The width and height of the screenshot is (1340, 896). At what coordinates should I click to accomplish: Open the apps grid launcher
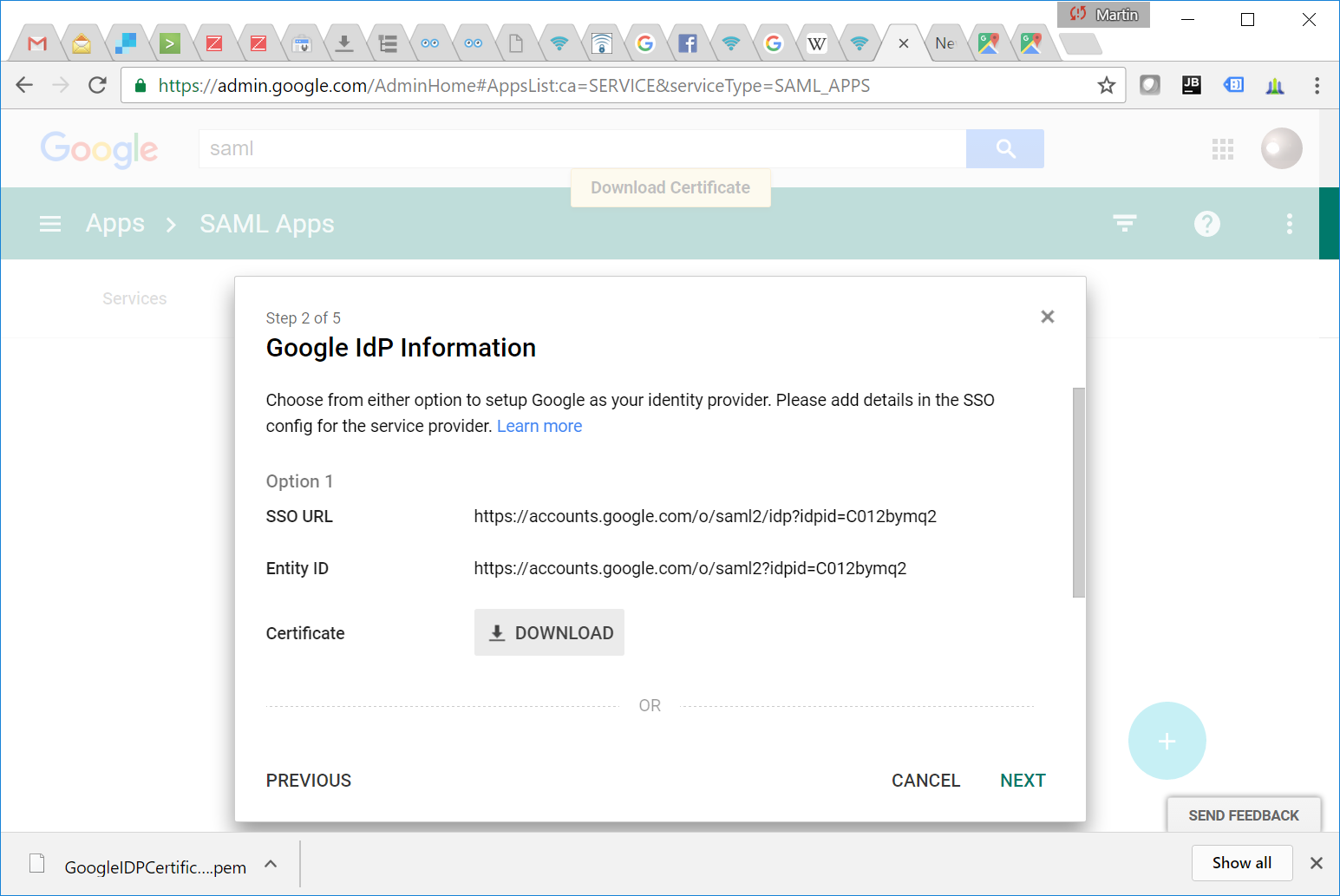(1223, 148)
